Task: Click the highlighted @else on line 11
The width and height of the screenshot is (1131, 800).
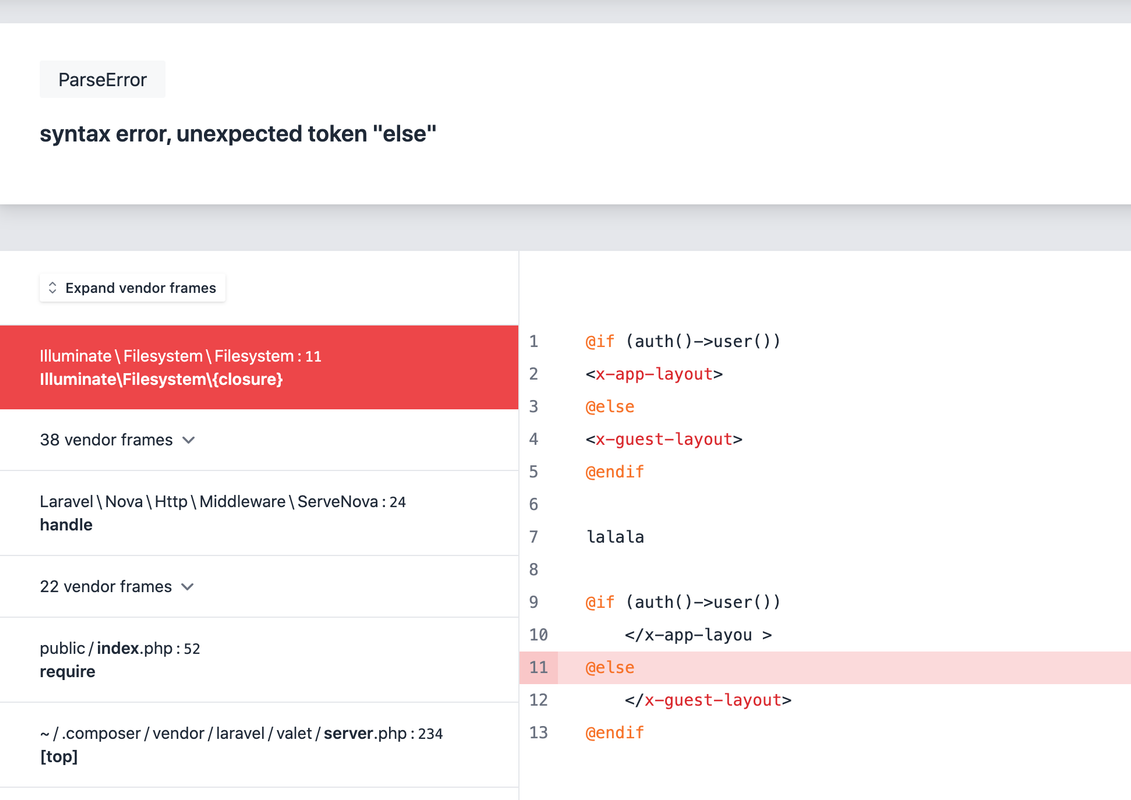Action: [x=609, y=667]
